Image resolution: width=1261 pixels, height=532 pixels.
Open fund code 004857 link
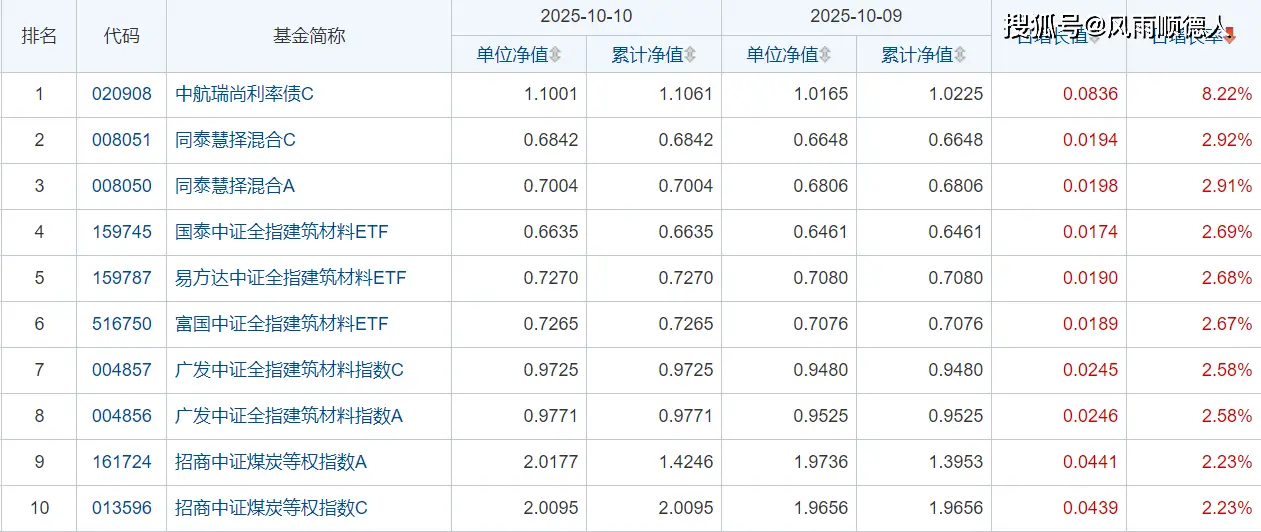click(122, 371)
